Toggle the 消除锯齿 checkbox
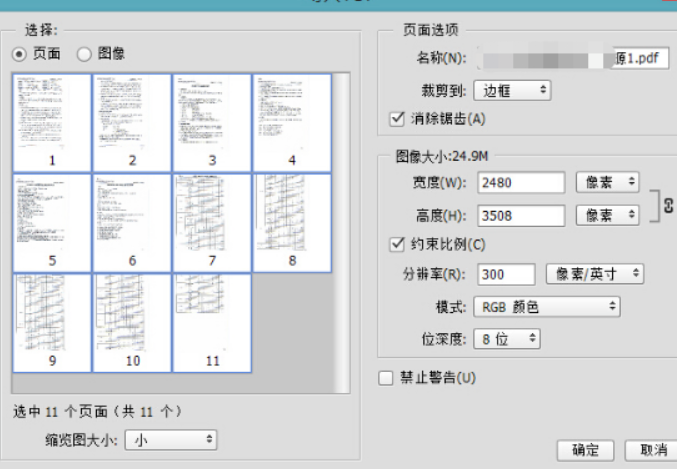677x469 pixels. coord(397,118)
